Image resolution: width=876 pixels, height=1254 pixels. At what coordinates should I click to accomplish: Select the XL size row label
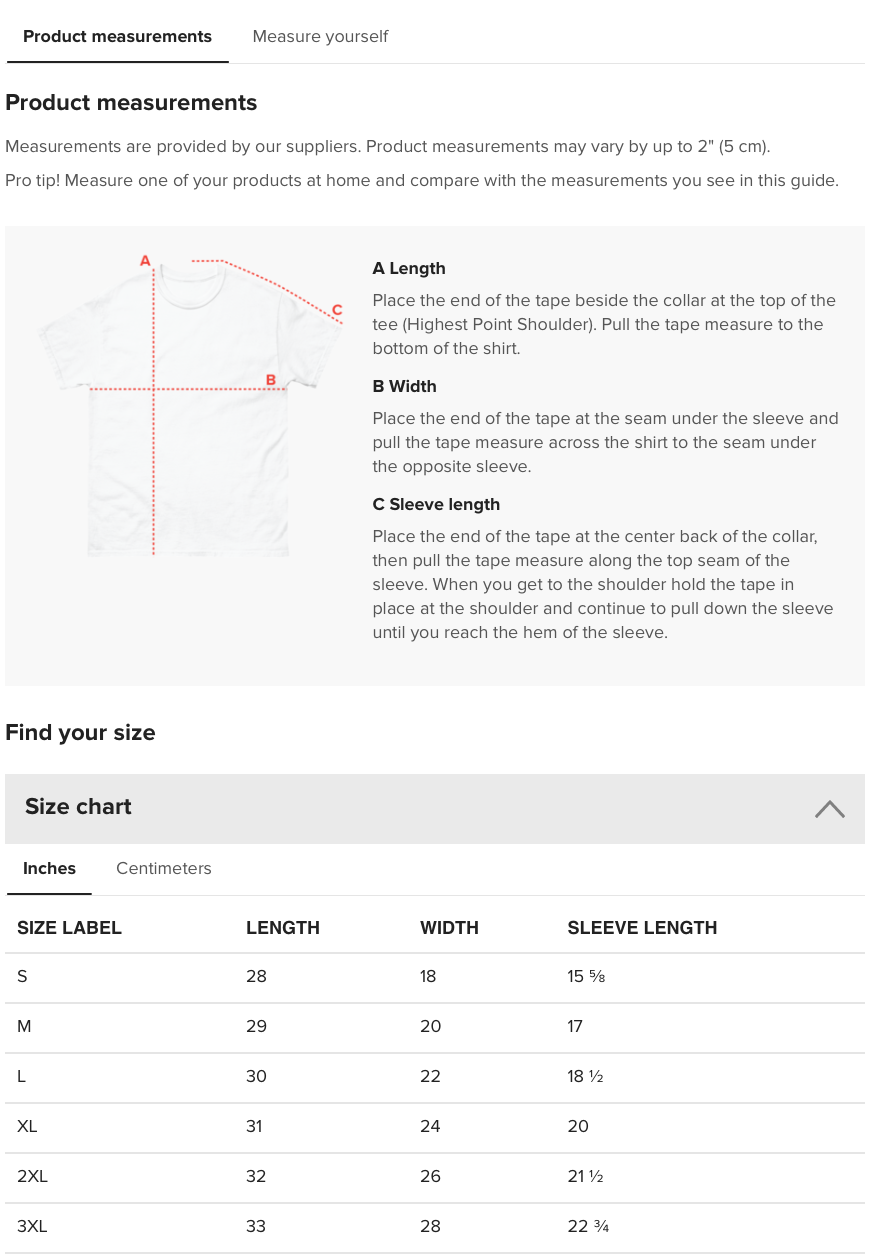27,1127
